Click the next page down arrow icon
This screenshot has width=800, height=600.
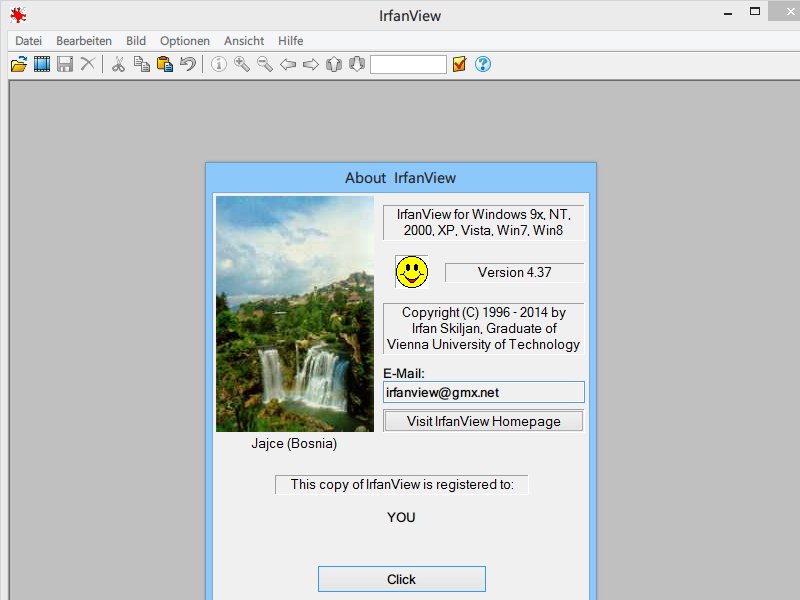point(357,64)
